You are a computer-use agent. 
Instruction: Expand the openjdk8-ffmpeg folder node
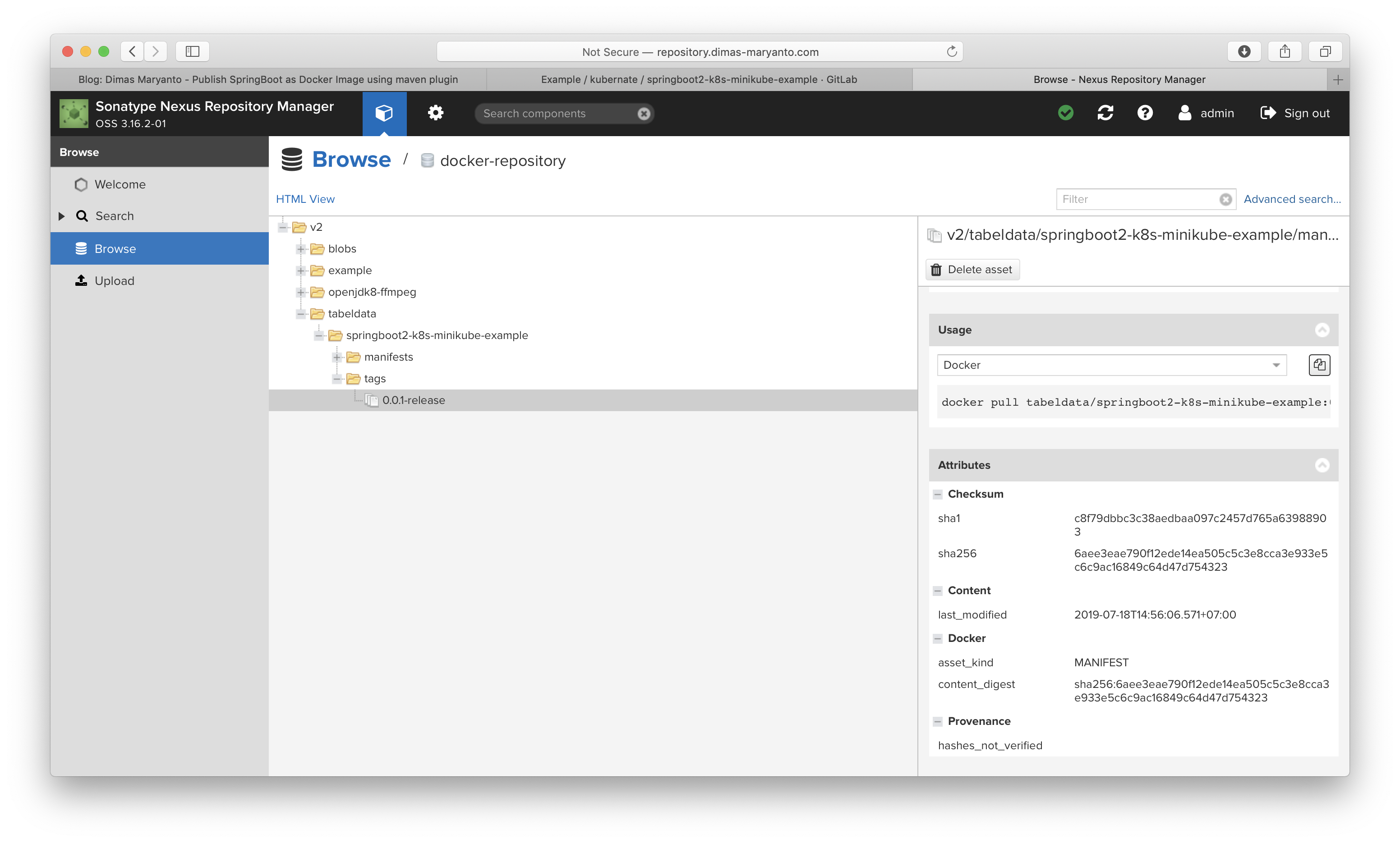click(301, 292)
